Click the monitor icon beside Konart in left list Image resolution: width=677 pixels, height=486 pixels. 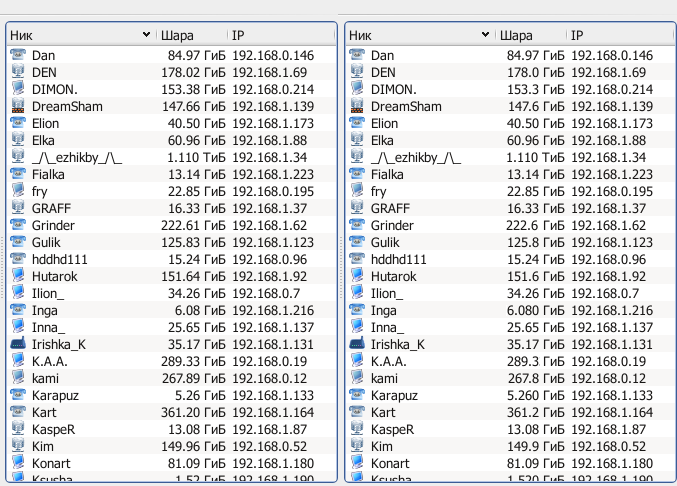[18, 463]
